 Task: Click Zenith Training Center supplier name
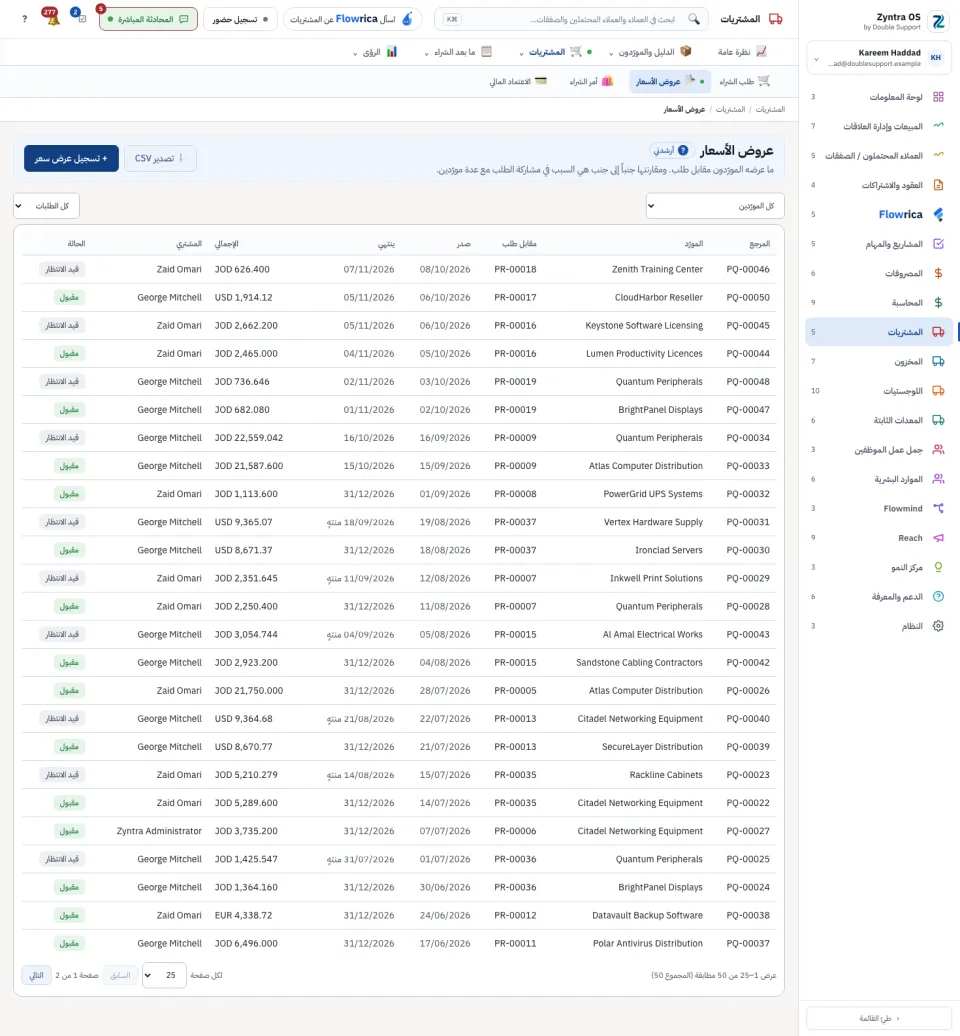coord(657,269)
